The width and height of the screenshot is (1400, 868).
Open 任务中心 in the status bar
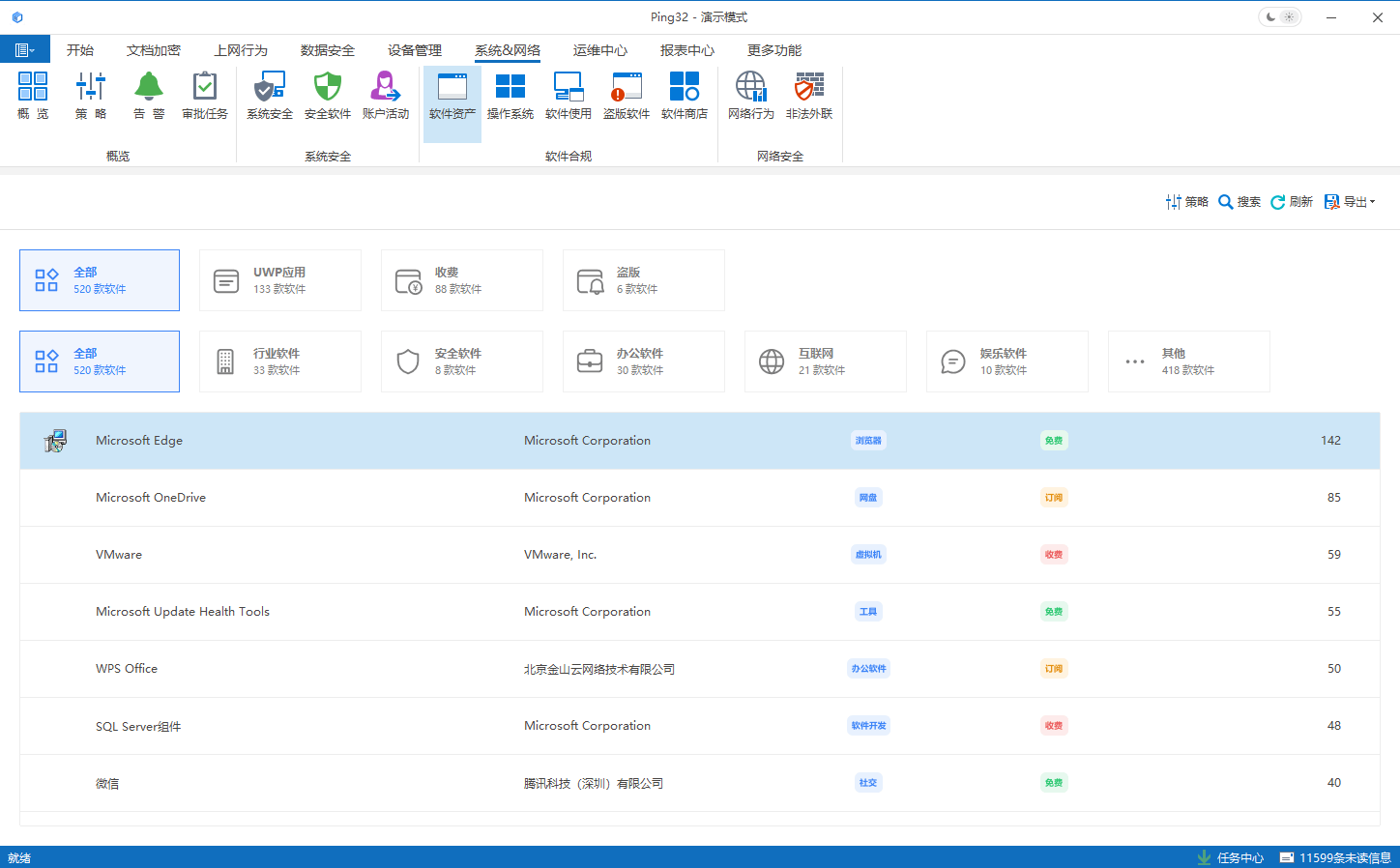1230,857
